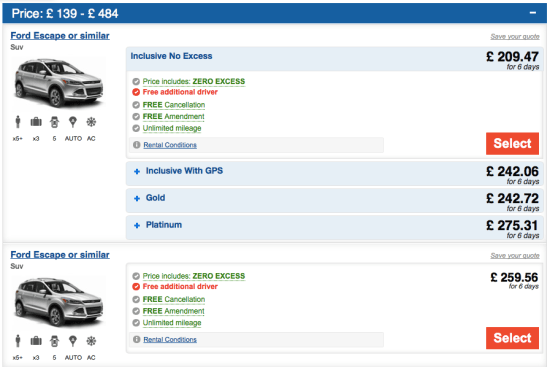Click the £ 242.72 Gold price
Screen dimensions: 550x367
pyautogui.click(x=512, y=199)
